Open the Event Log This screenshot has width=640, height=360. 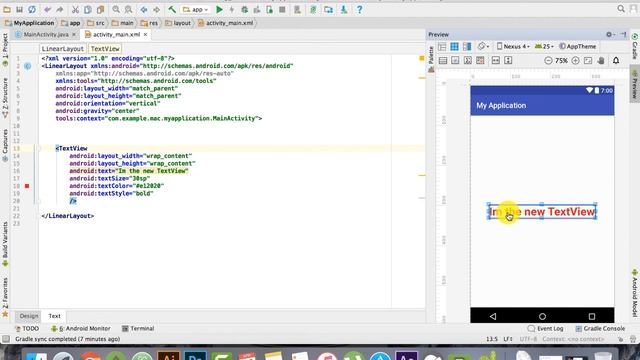point(545,329)
